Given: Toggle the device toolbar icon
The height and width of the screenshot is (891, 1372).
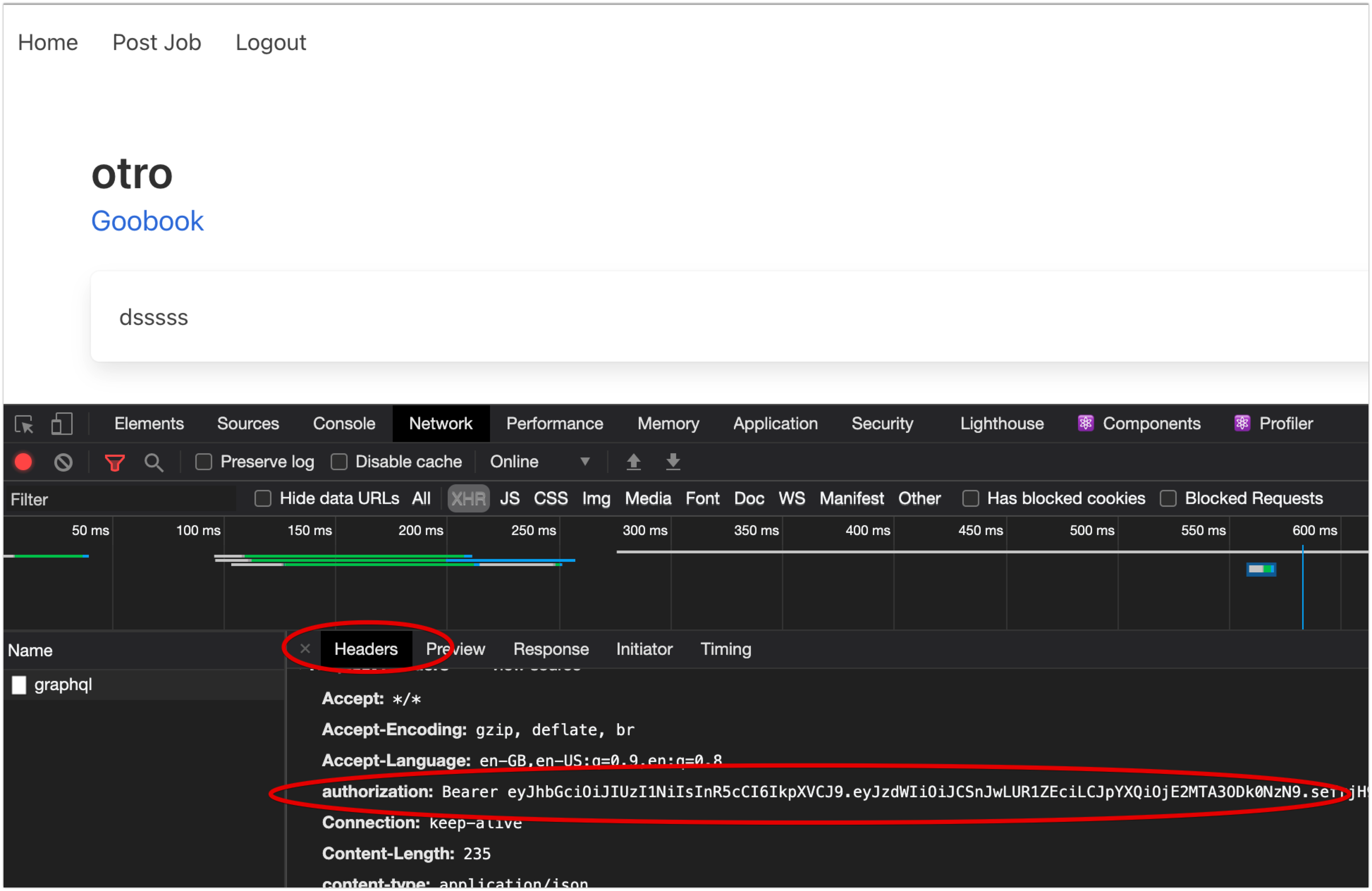Looking at the screenshot, I should 62,424.
